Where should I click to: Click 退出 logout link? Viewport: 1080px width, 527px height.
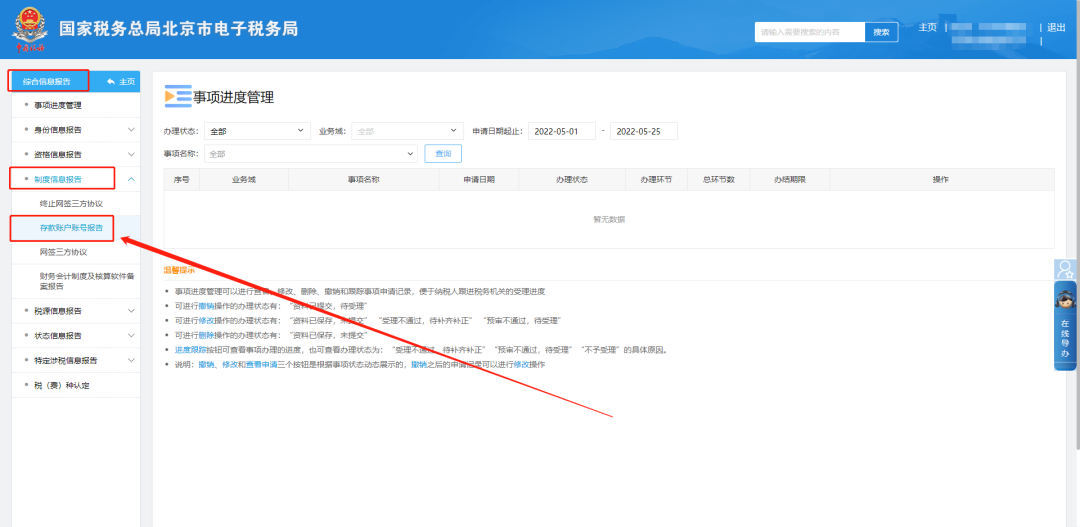pyautogui.click(x=1056, y=28)
